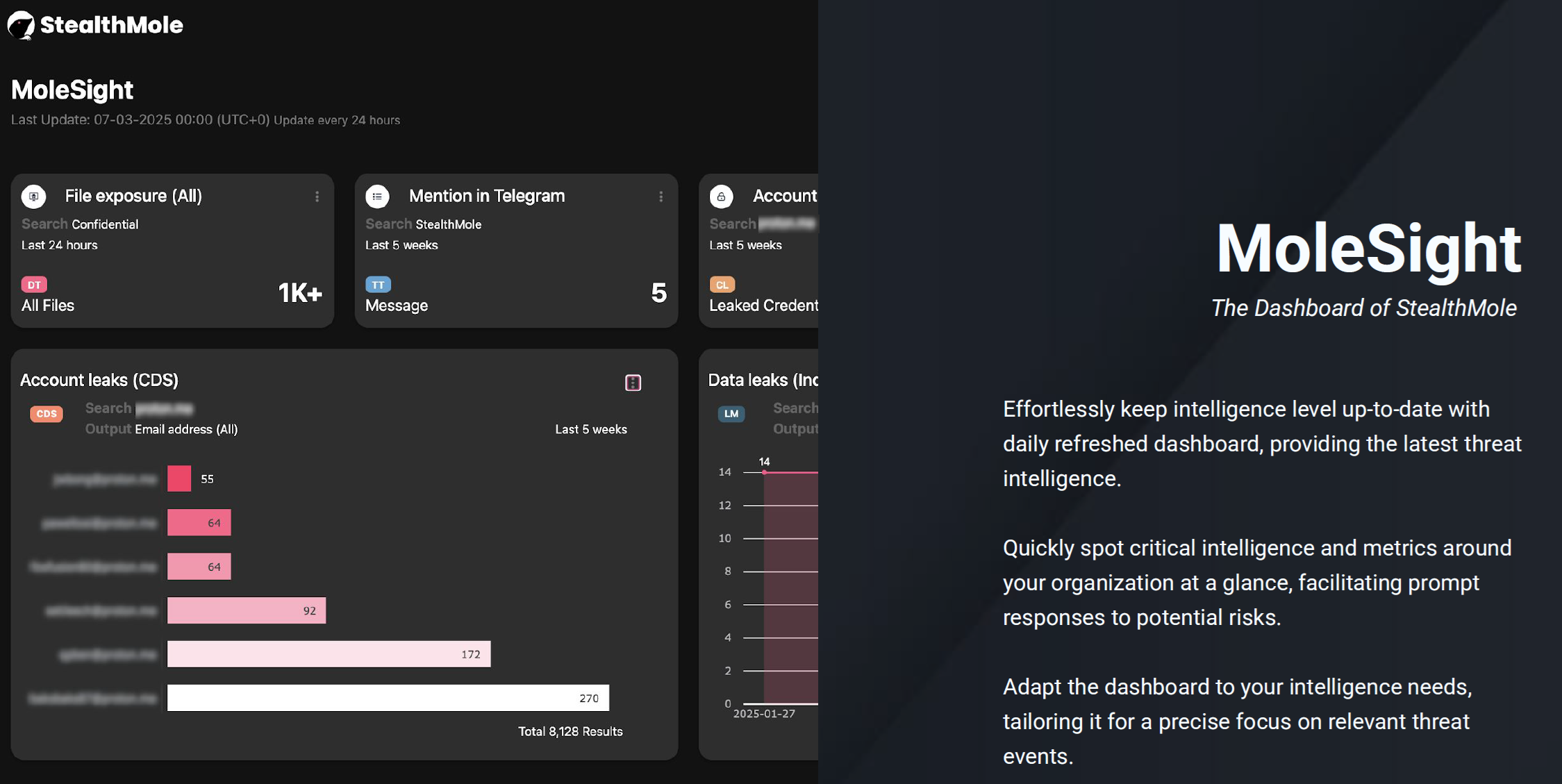
Task: Click the TT badge on Telegram card
Action: 378,285
